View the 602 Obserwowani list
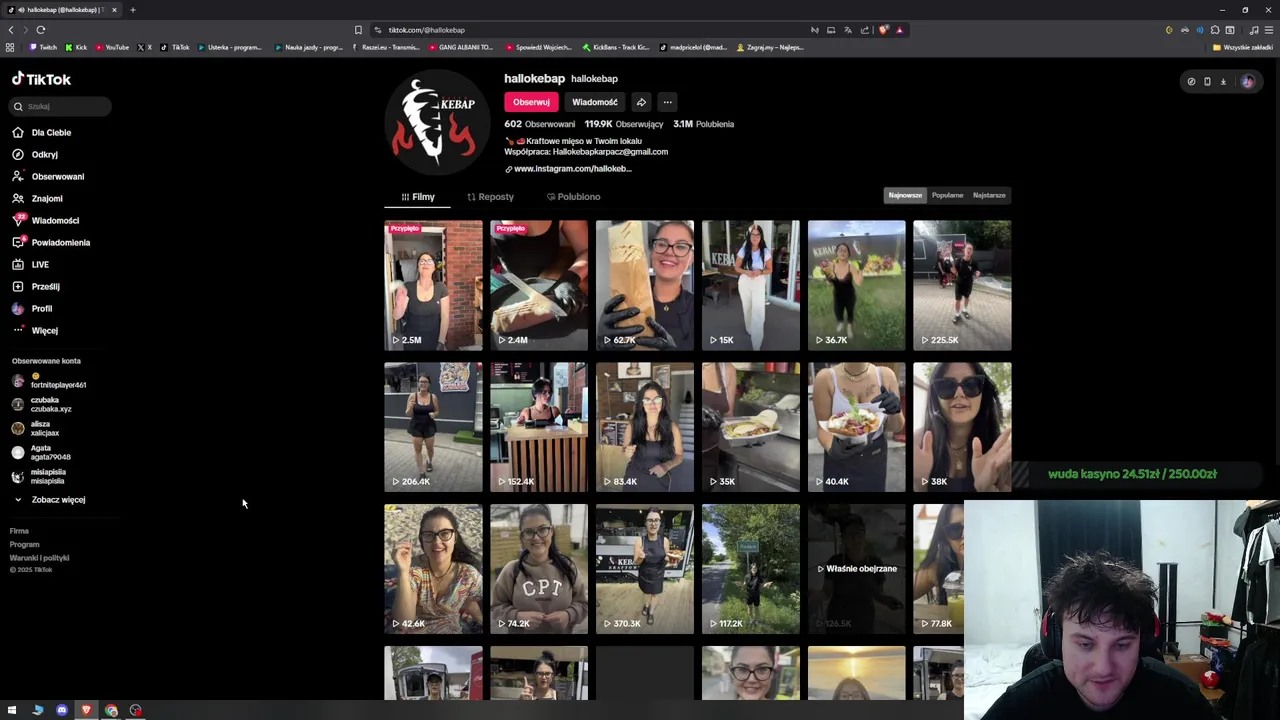This screenshot has width=1280, height=720. tap(539, 124)
